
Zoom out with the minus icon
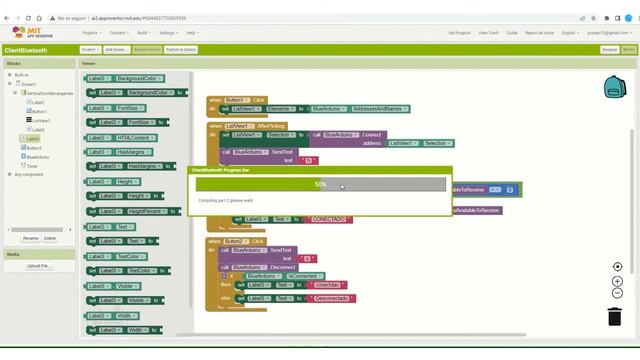617,293
